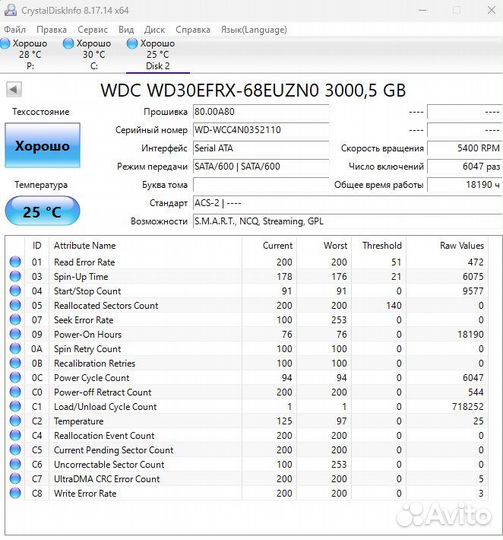
Task: Click status orb for Start/Stop Count
Action: (x=15, y=291)
